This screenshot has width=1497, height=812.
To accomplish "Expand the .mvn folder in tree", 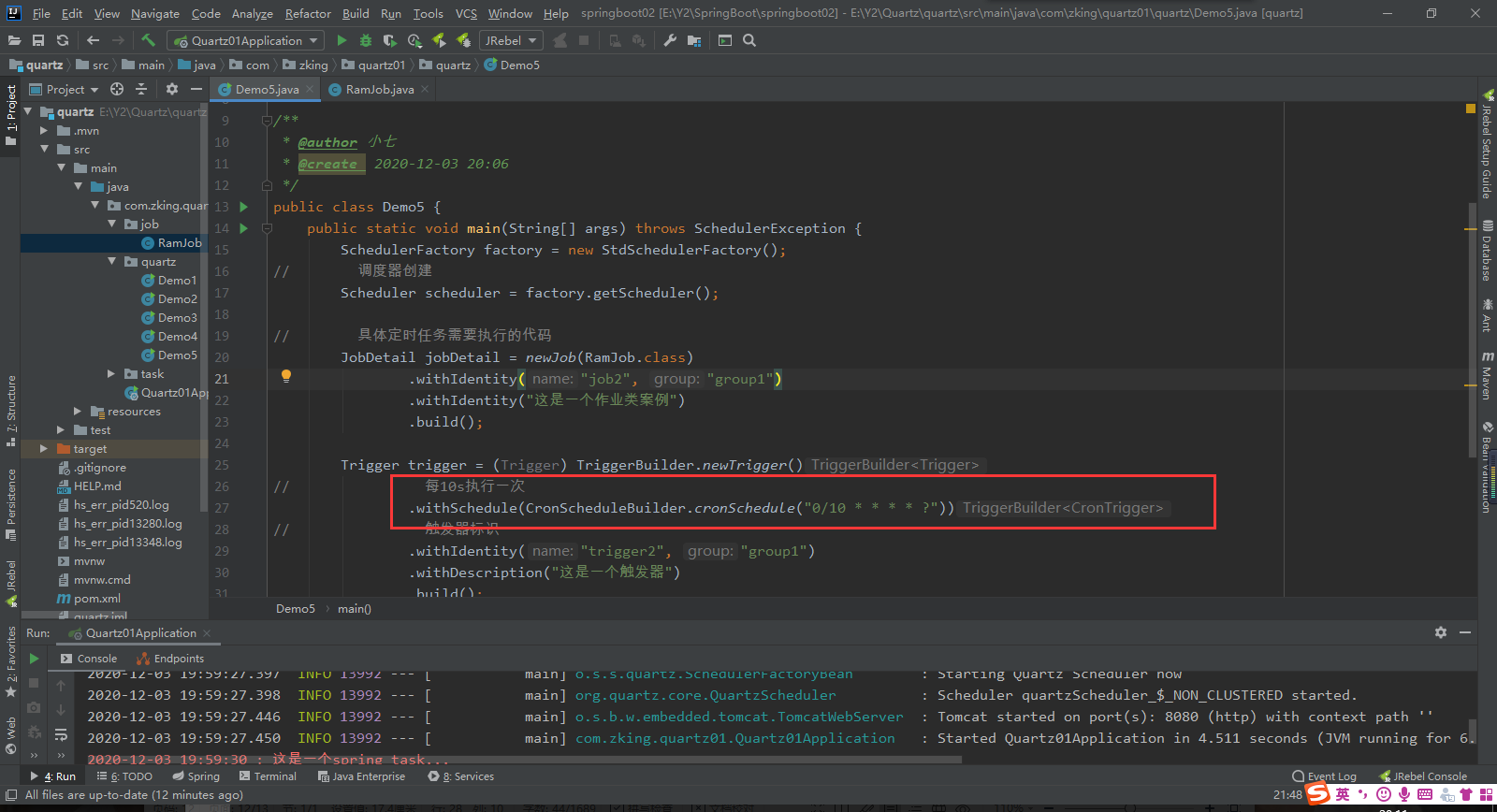I will point(44,131).
